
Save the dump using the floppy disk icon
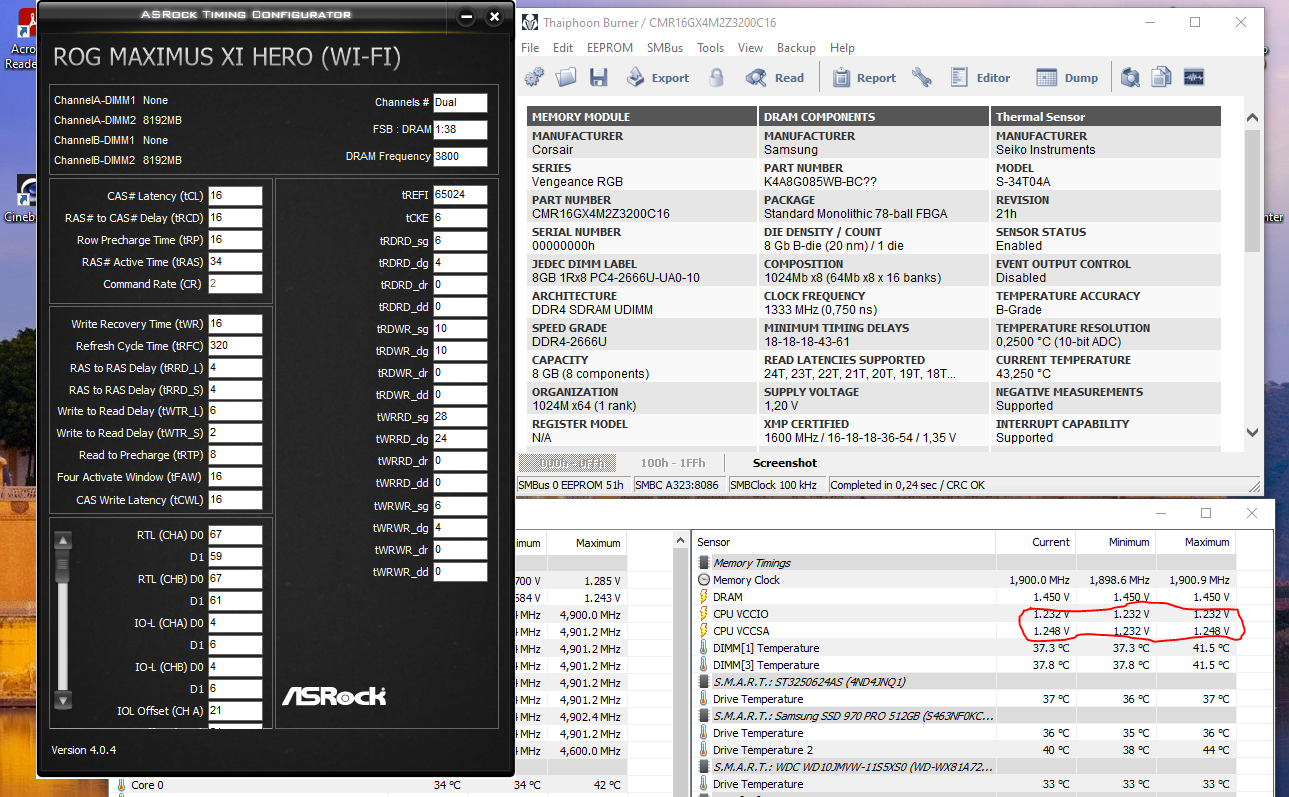click(599, 77)
